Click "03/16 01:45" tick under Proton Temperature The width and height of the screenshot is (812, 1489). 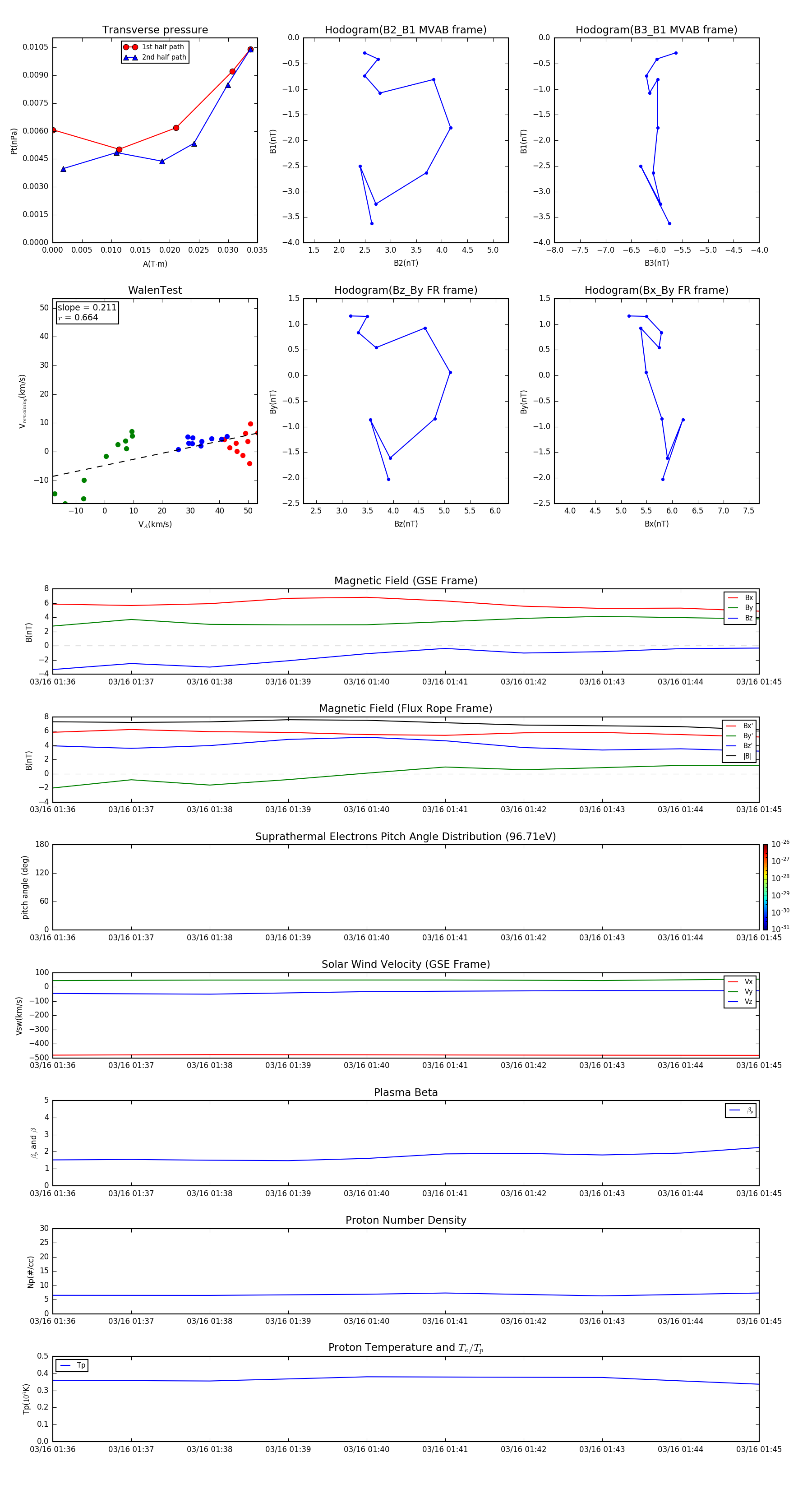759,1449
